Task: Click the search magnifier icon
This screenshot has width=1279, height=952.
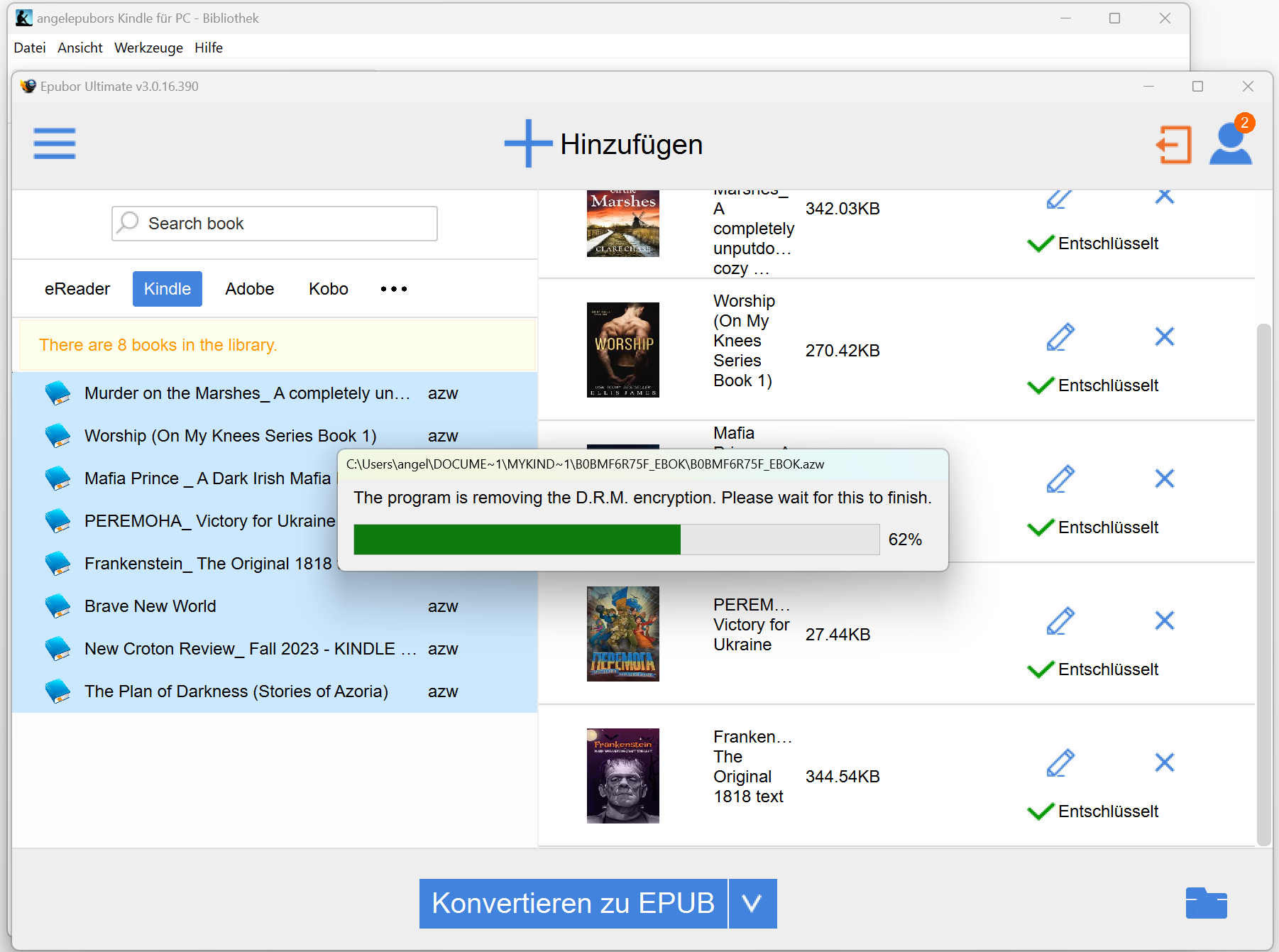Action: click(x=128, y=223)
